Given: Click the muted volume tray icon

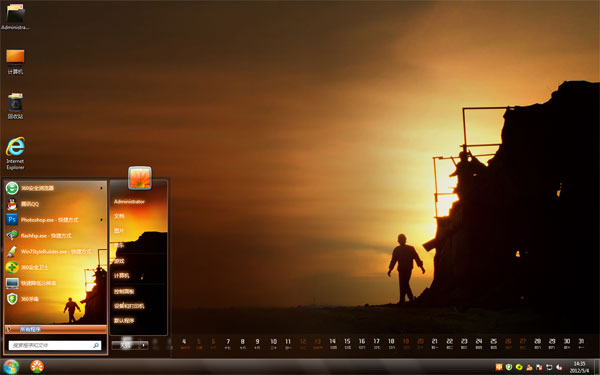Looking at the screenshot, I should pos(559,367).
